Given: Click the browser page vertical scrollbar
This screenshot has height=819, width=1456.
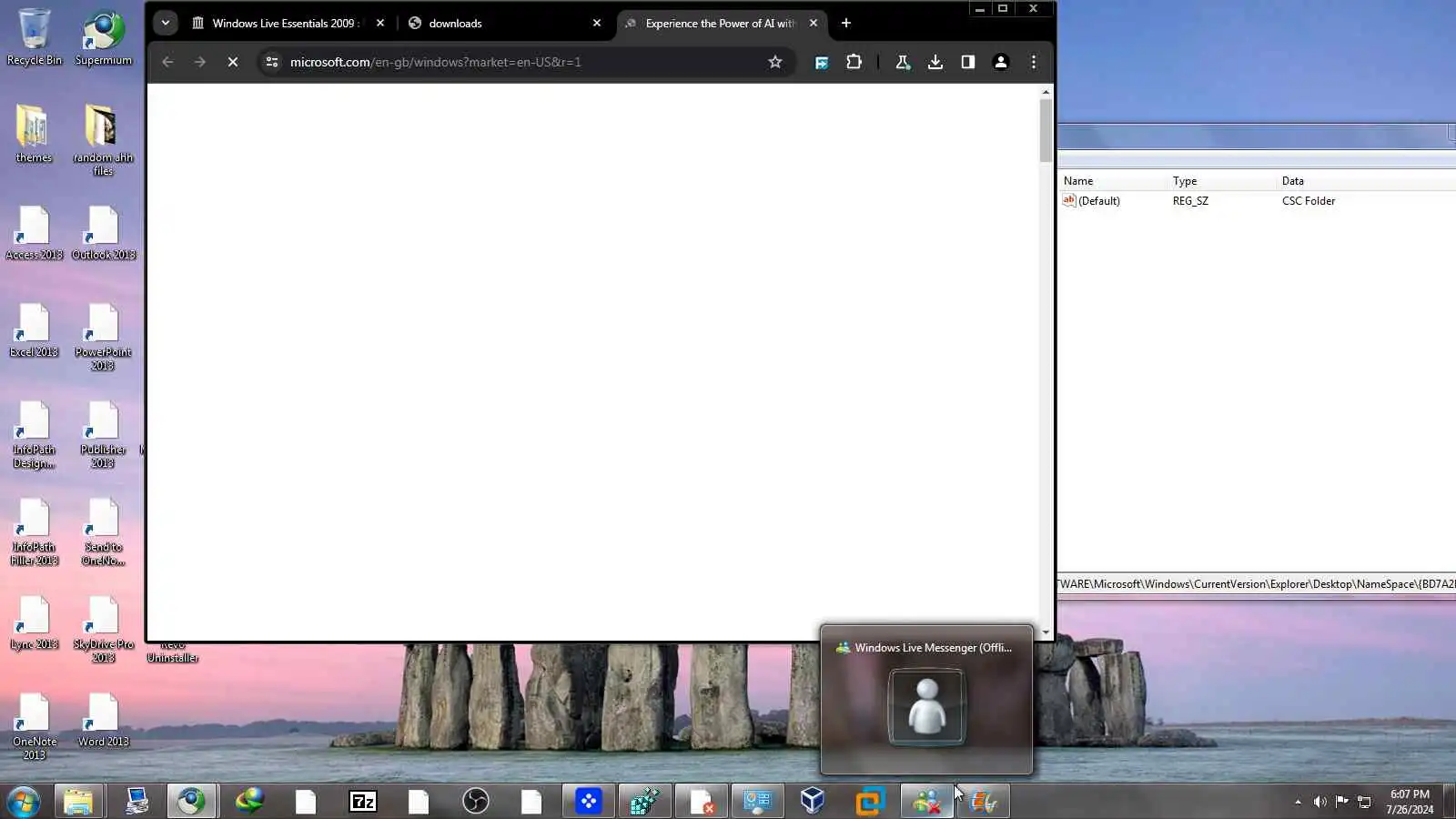Looking at the screenshot, I should pyautogui.click(x=1046, y=132).
